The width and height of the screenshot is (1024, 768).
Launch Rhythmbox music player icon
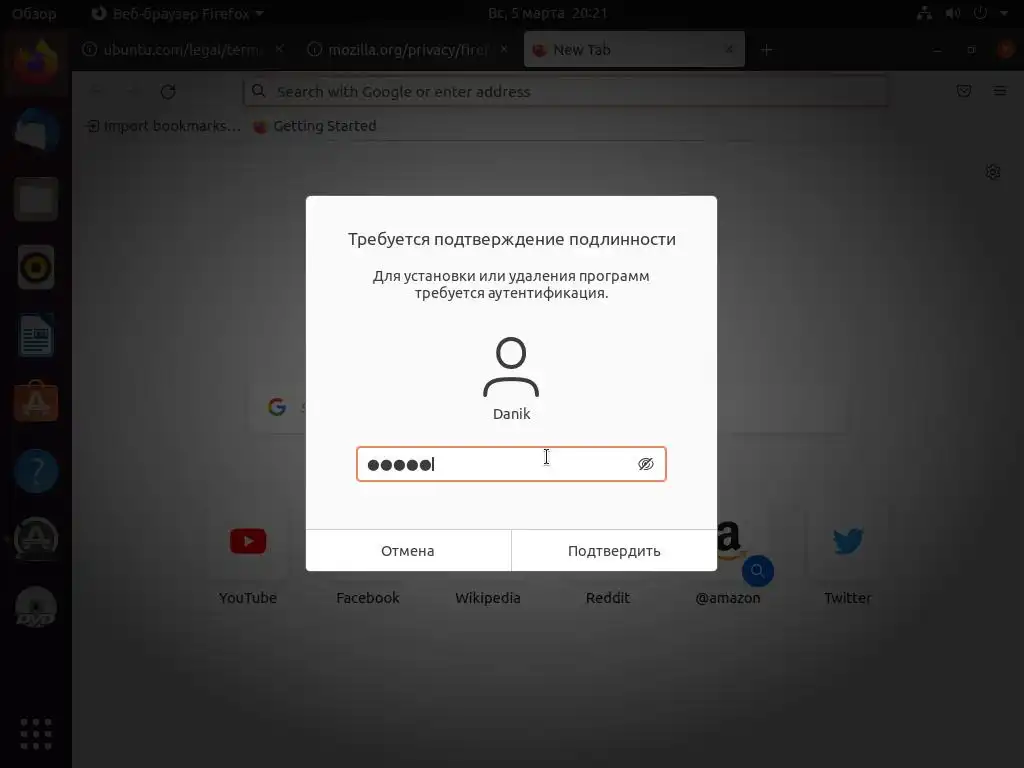36,267
